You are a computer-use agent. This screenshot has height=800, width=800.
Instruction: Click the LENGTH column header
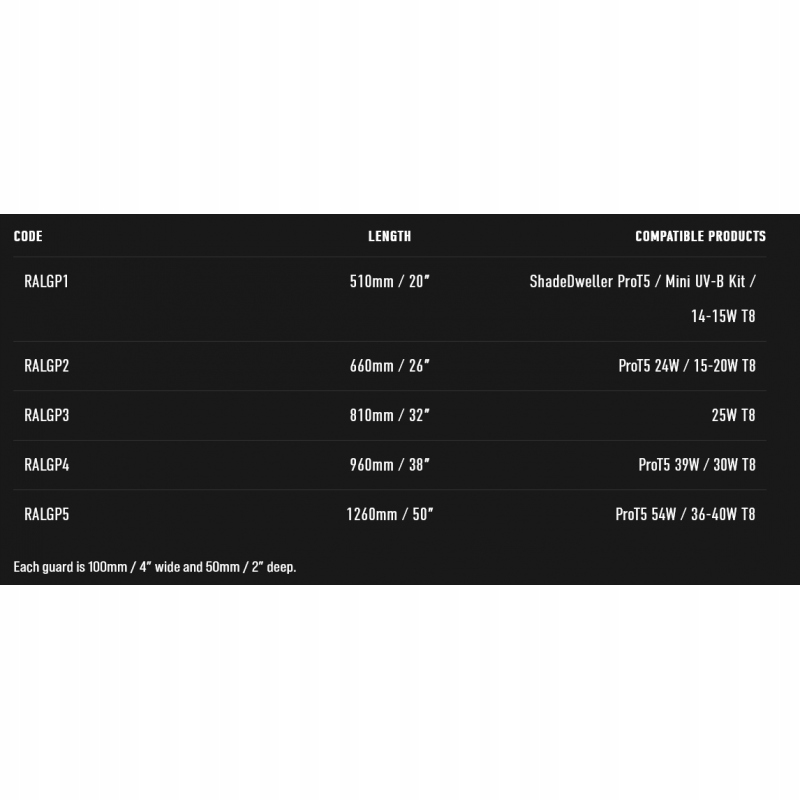pyautogui.click(x=389, y=237)
